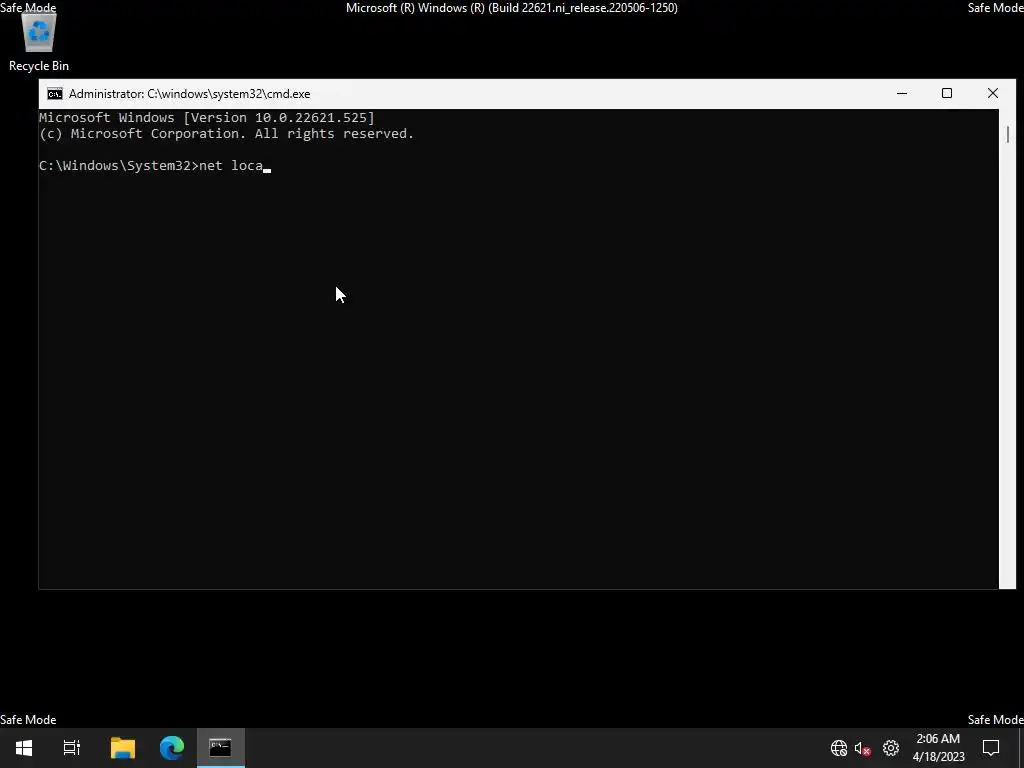Click the 'Microsoft Windows [Version 10.0.22621.525]' line
This screenshot has height=768, width=1024.
tap(206, 118)
